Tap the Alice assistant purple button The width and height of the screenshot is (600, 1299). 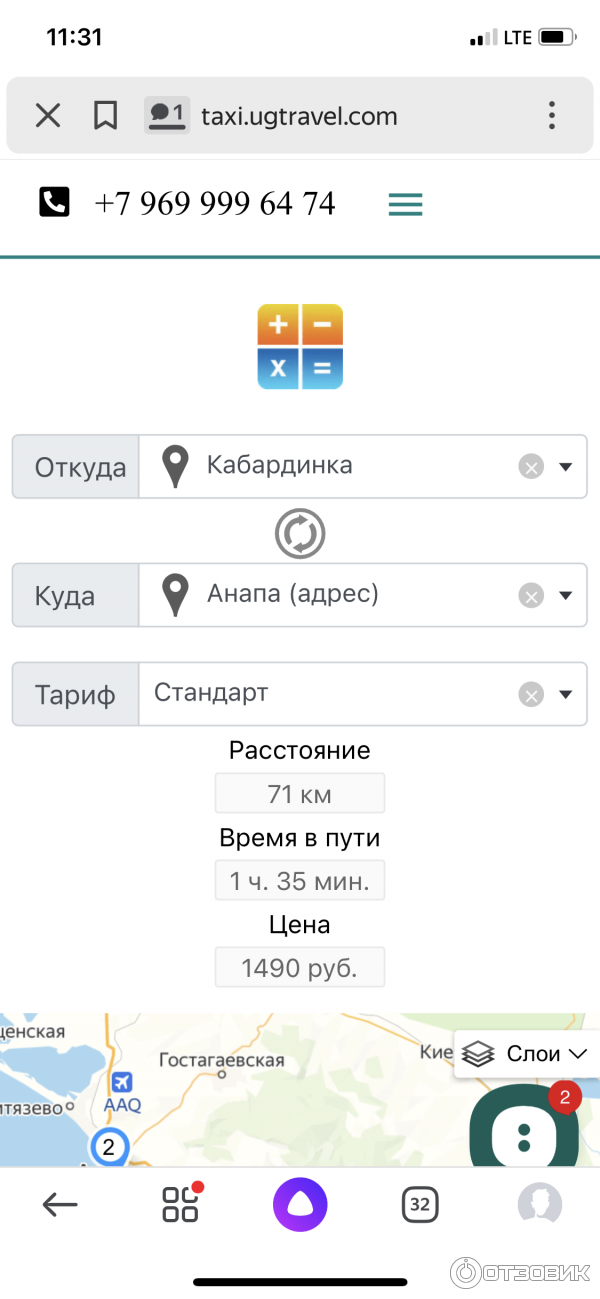click(300, 1205)
